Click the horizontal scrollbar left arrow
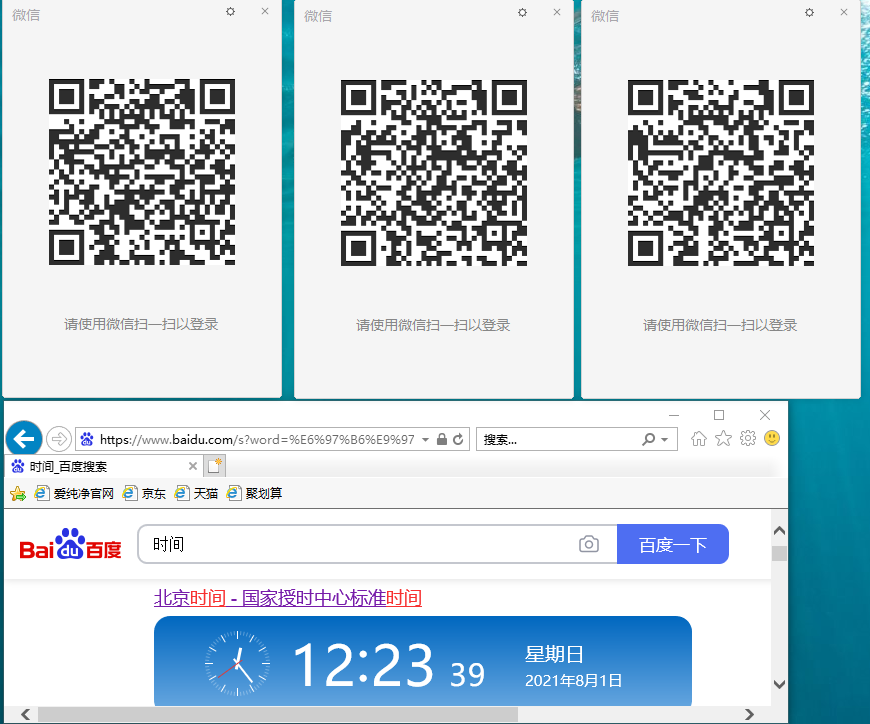This screenshot has height=724, width=870. pyautogui.click(x=26, y=714)
